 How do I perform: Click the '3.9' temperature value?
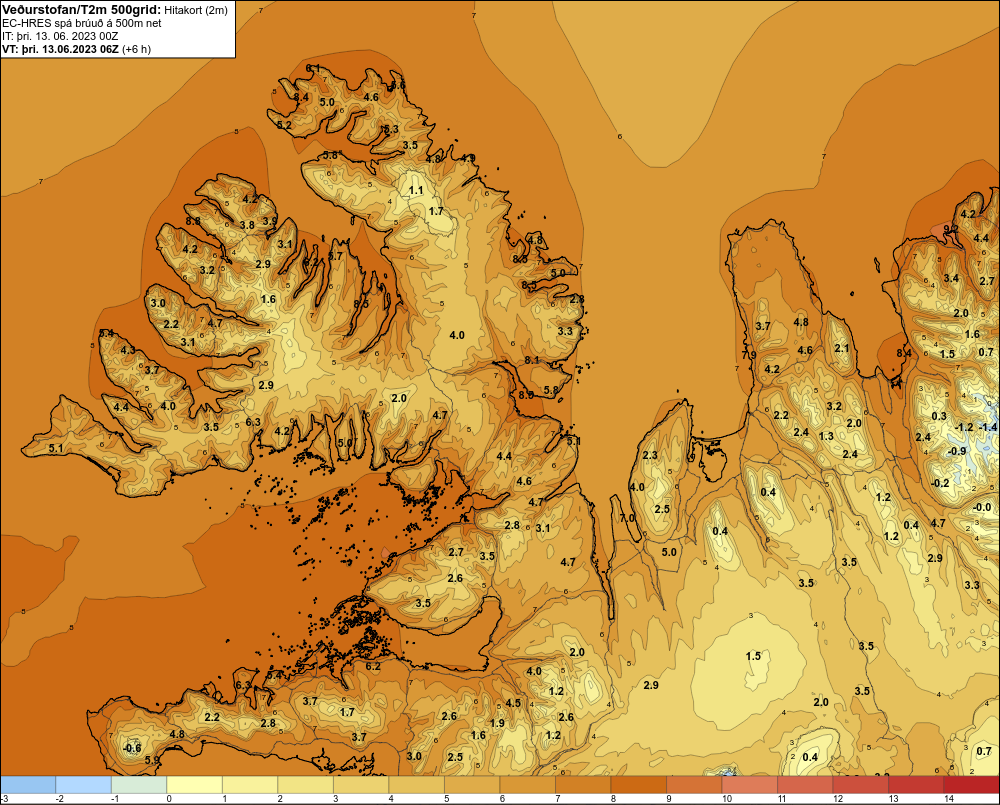tap(270, 221)
